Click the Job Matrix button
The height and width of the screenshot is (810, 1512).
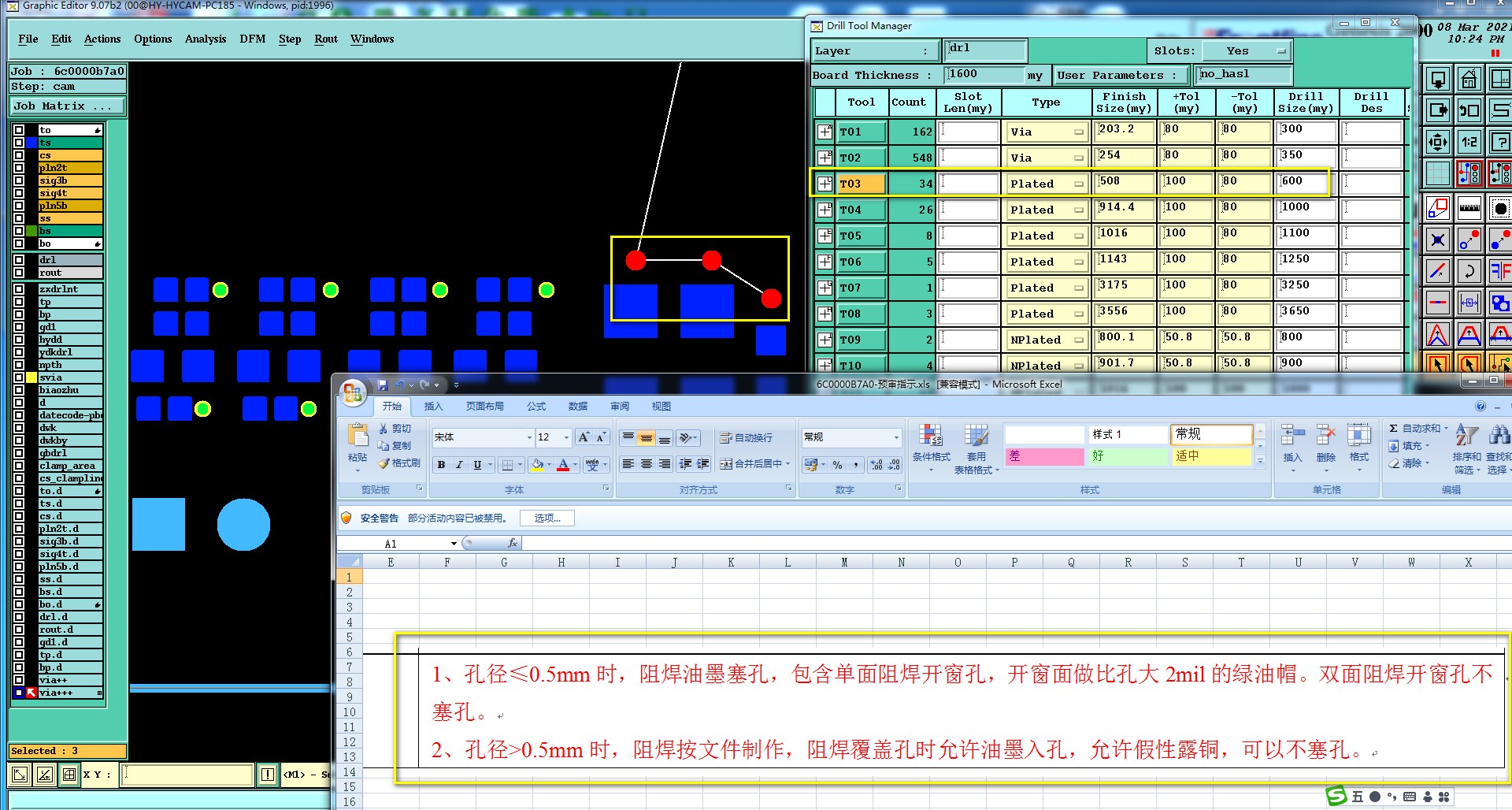67,106
